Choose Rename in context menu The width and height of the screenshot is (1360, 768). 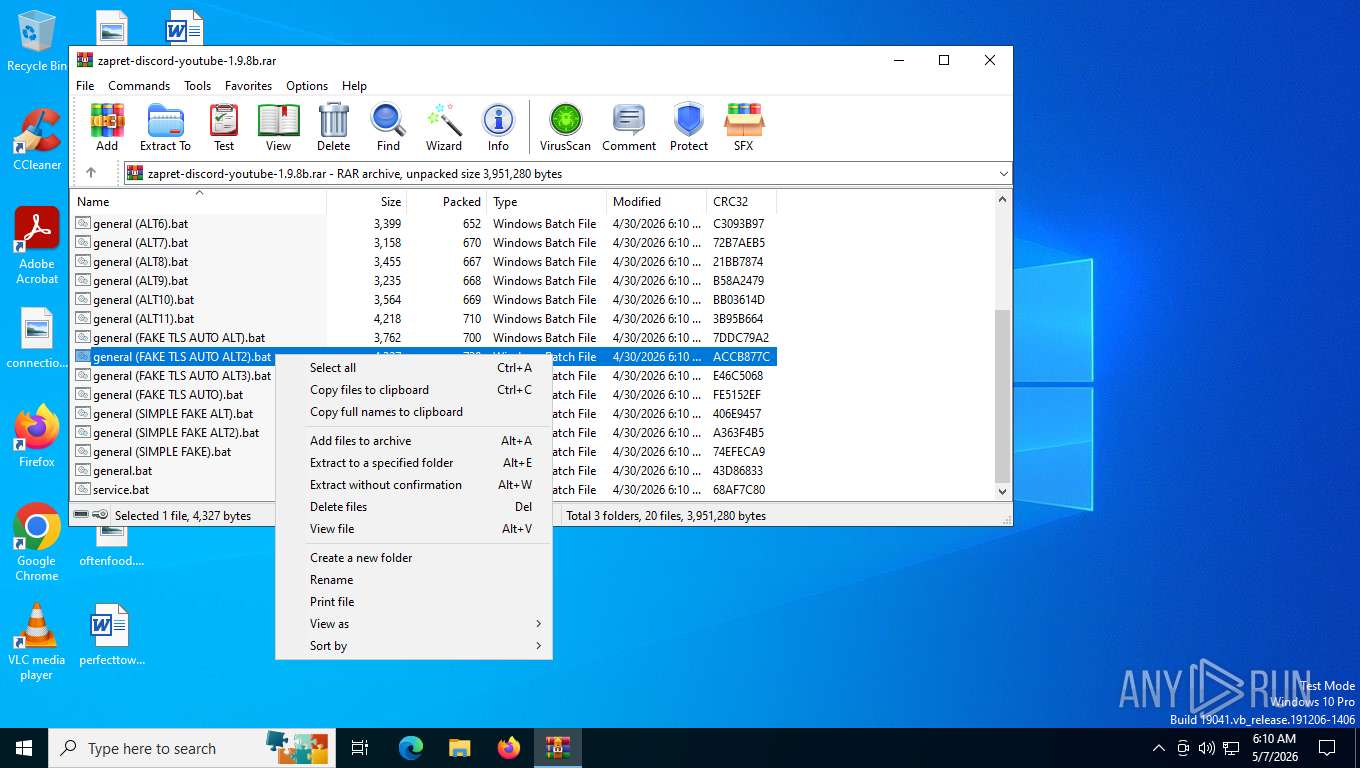pyautogui.click(x=414, y=580)
